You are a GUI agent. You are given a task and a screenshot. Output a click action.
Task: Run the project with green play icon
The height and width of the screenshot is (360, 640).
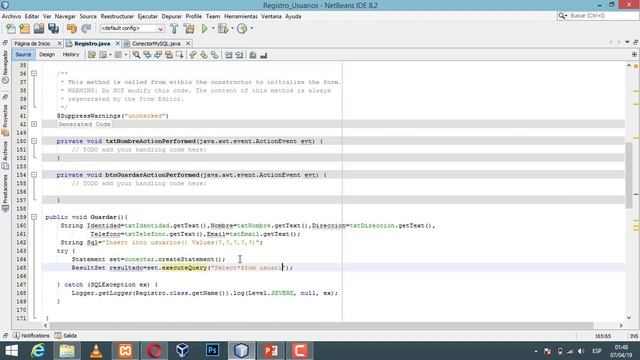(x=204, y=29)
